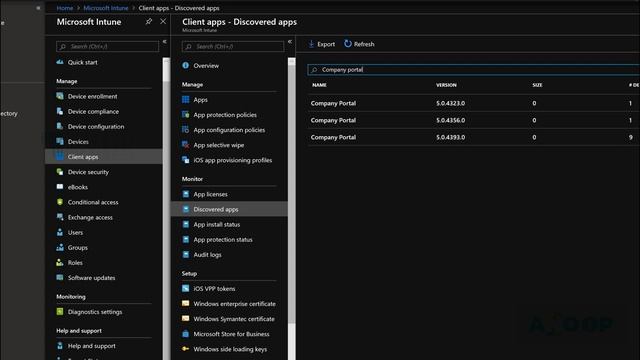Collapse the Client apps menu pane
640x360 pixels.
point(290,42)
